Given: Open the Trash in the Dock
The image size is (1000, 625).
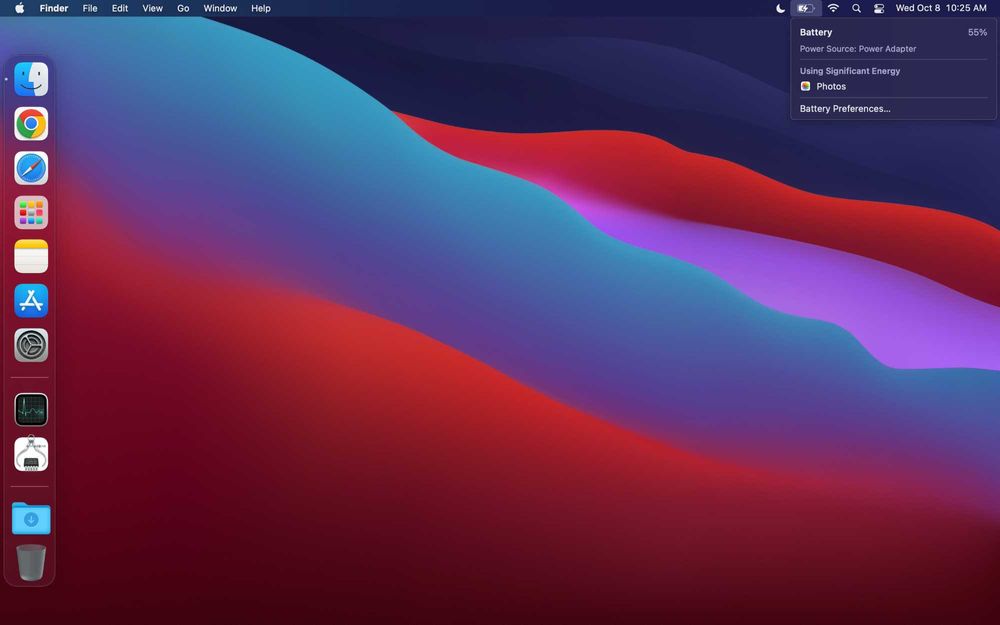Looking at the screenshot, I should pyautogui.click(x=31, y=562).
